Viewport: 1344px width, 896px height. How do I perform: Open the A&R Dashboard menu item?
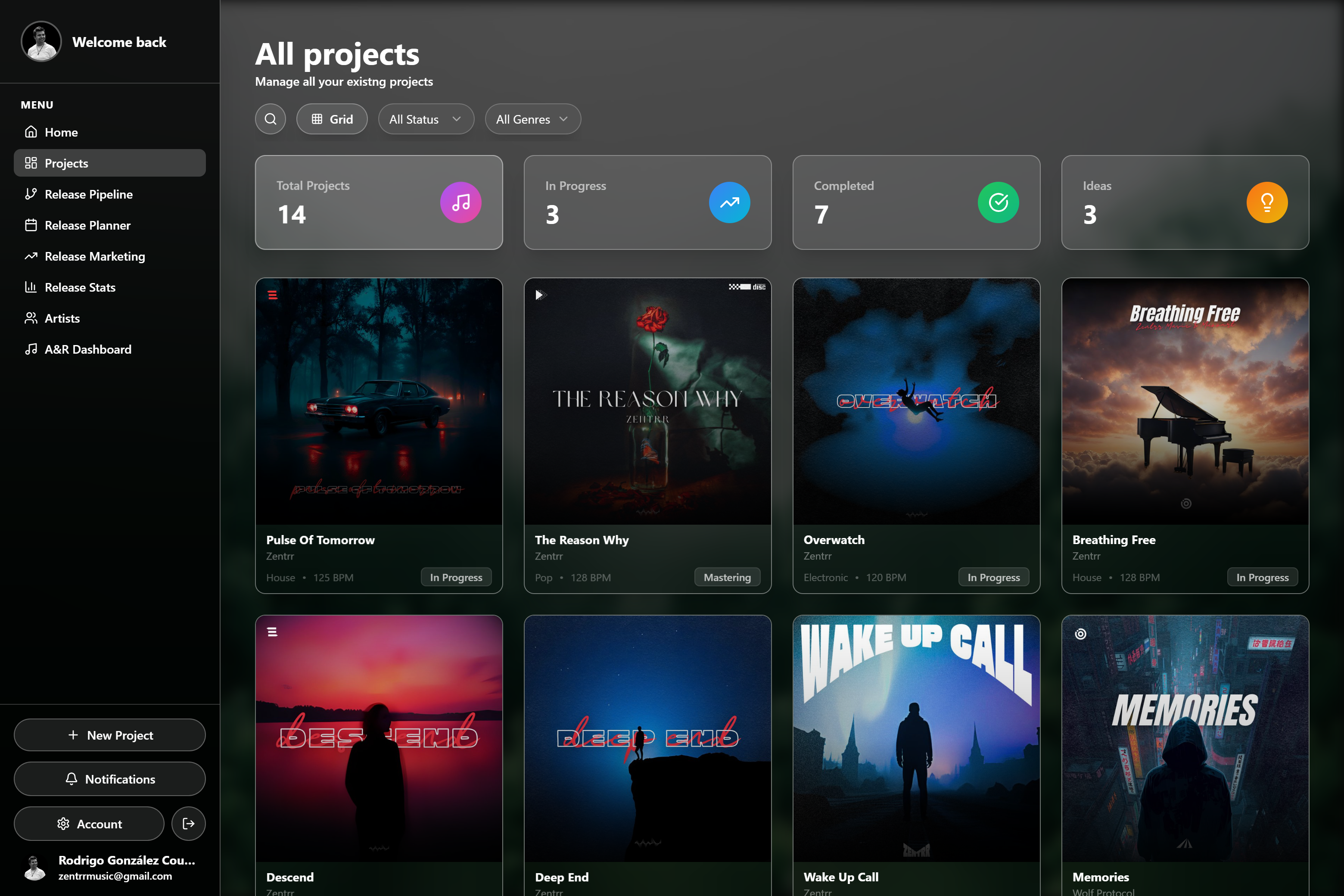[110, 349]
